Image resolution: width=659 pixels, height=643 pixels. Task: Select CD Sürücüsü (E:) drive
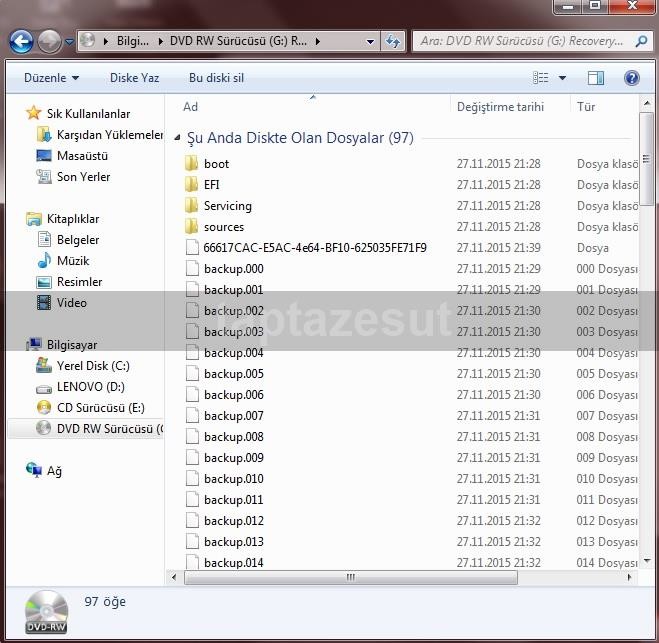(x=100, y=408)
